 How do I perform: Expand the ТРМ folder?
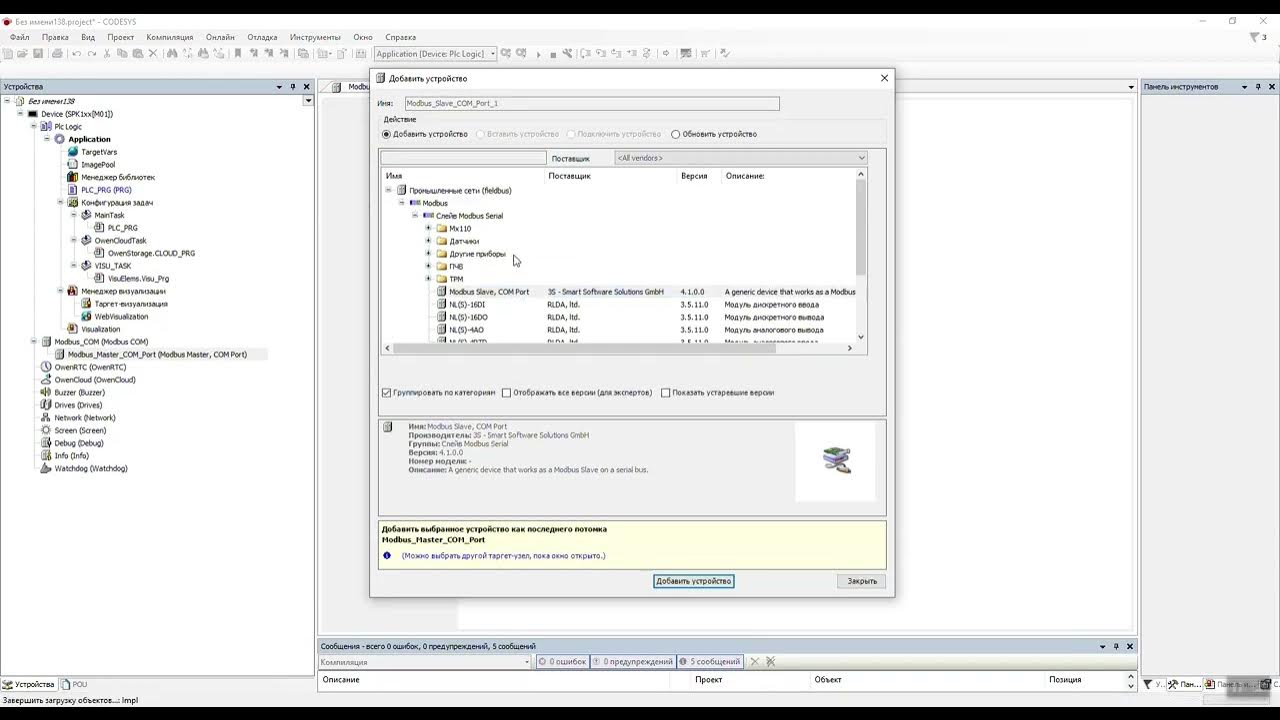429,279
